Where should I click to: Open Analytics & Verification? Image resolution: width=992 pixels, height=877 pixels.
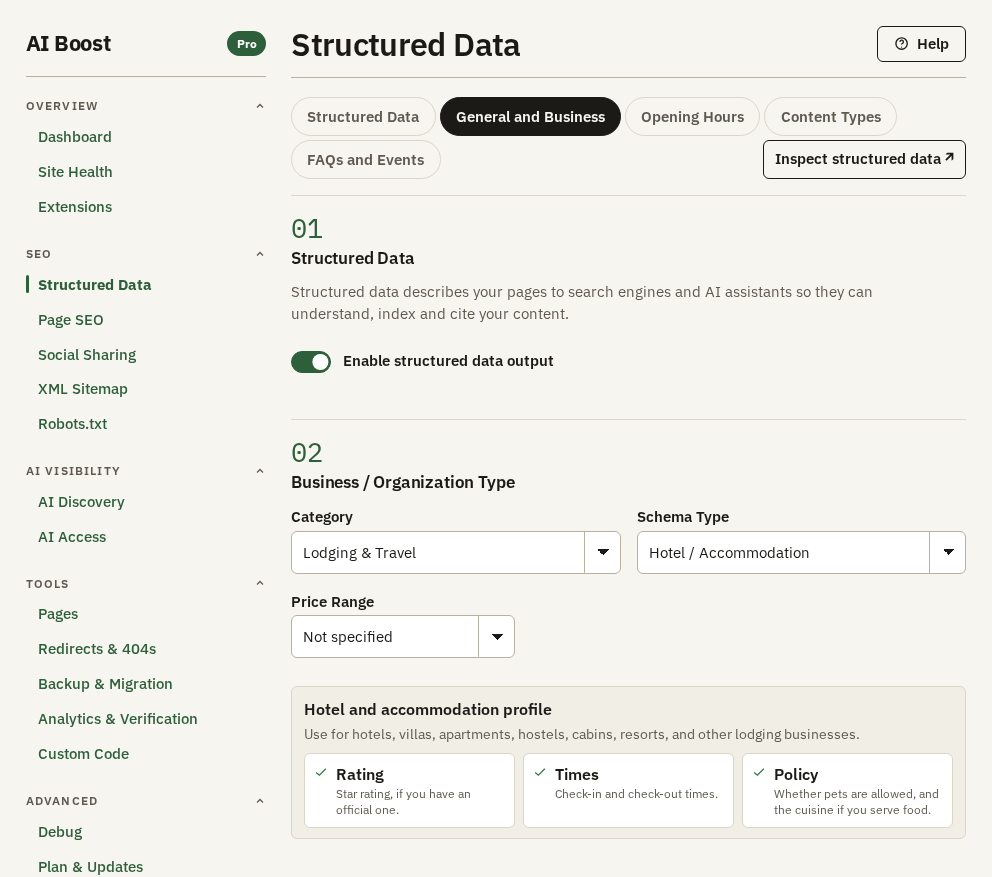click(x=118, y=719)
